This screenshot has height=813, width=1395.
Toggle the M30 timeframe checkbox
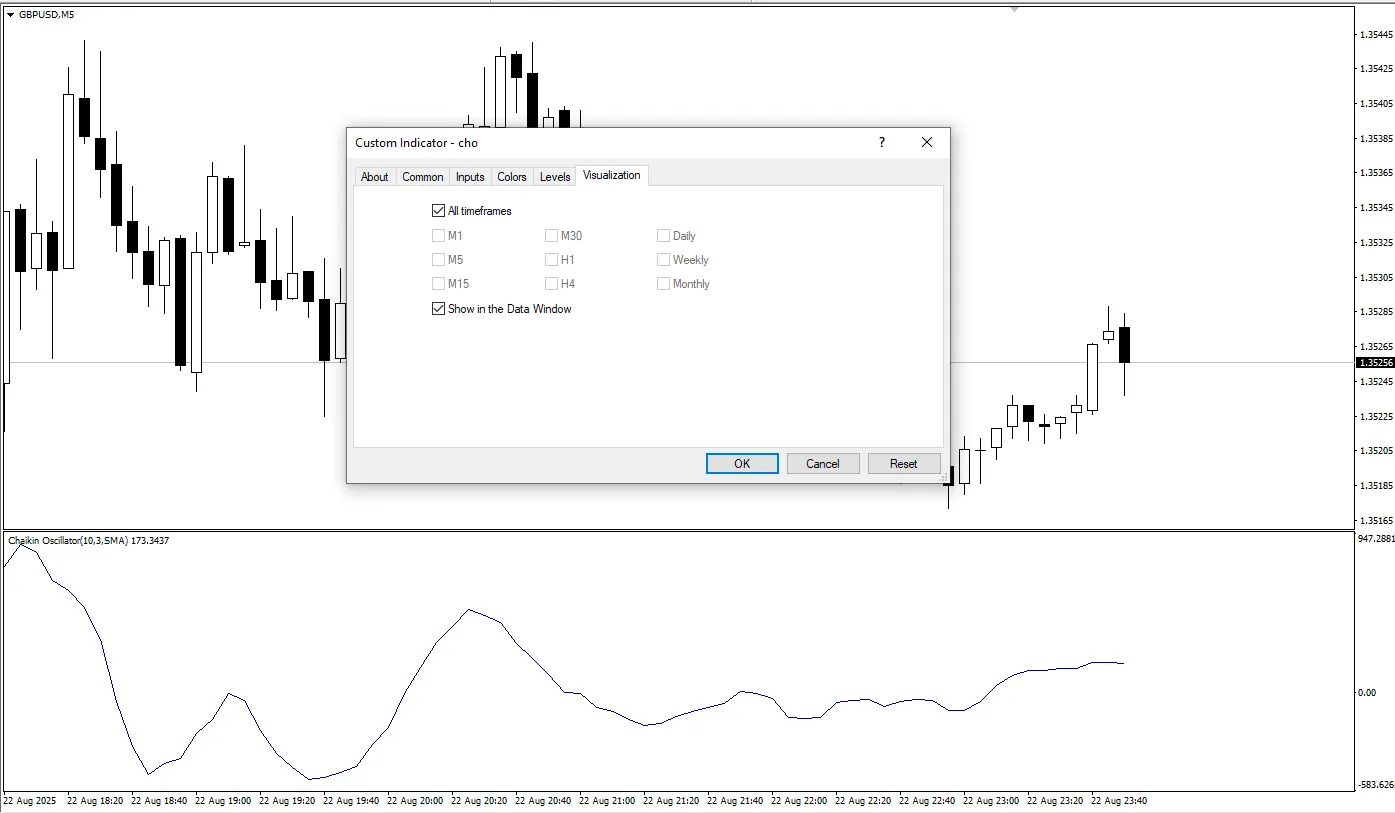coord(551,236)
